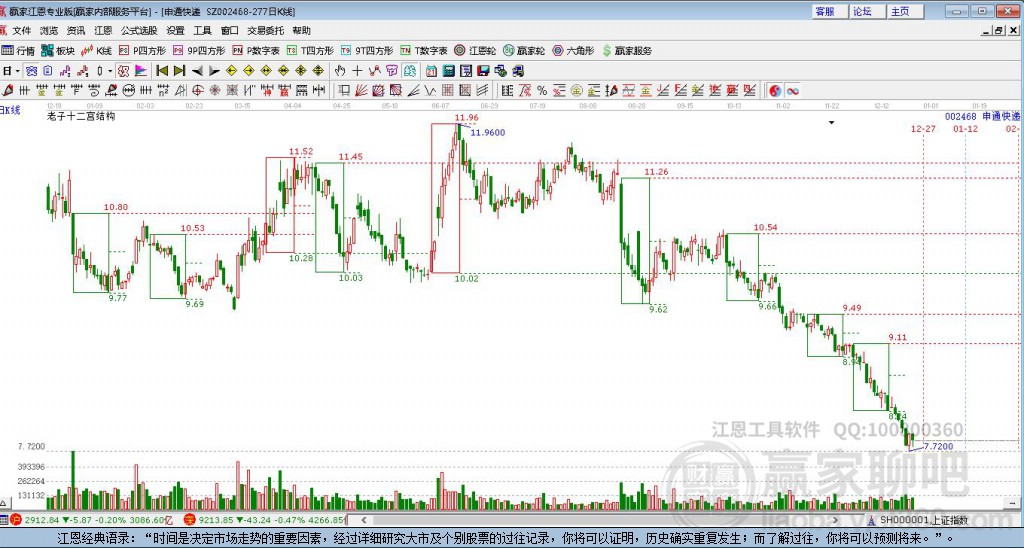
Task: Jump to first bar icon
Action: coord(162,71)
